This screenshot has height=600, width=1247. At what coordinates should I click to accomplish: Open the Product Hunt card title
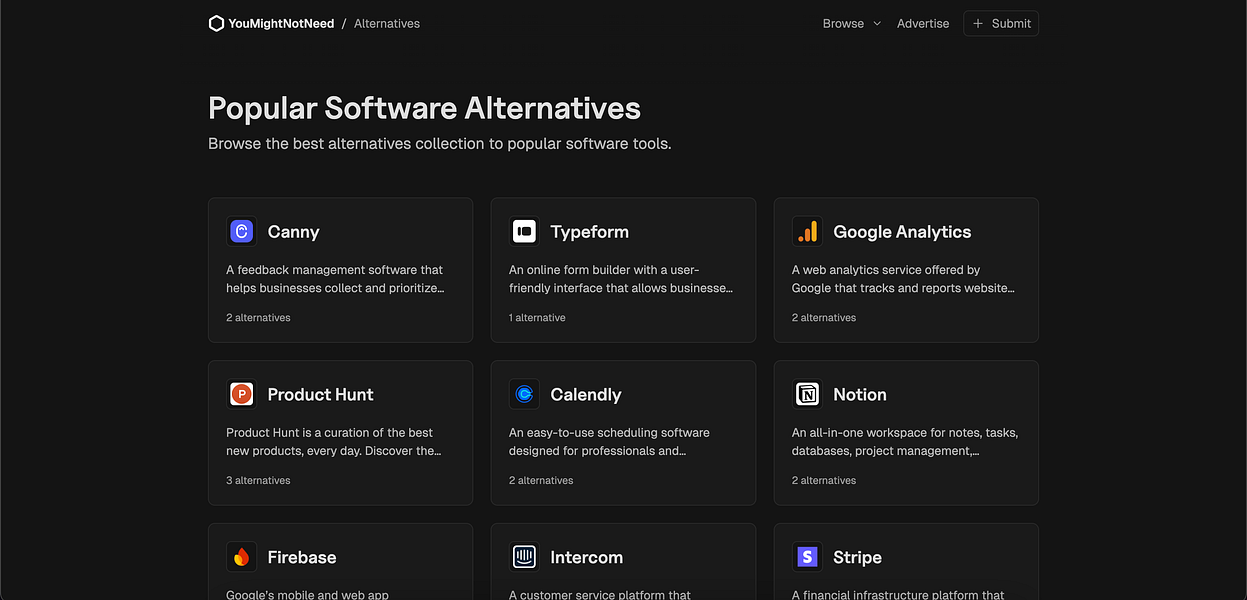tap(320, 395)
